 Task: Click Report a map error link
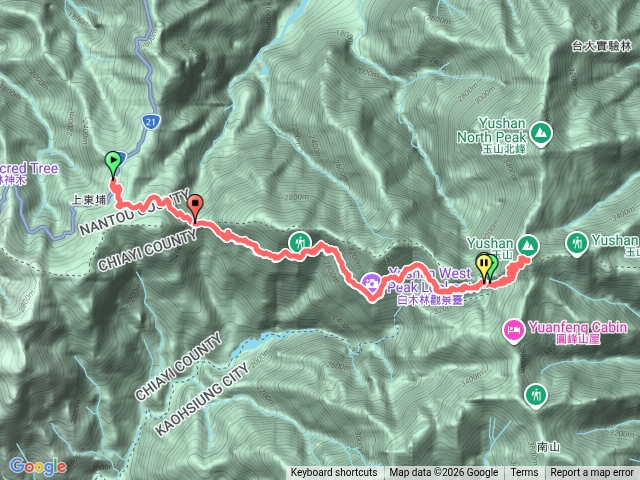tap(592, 473)
